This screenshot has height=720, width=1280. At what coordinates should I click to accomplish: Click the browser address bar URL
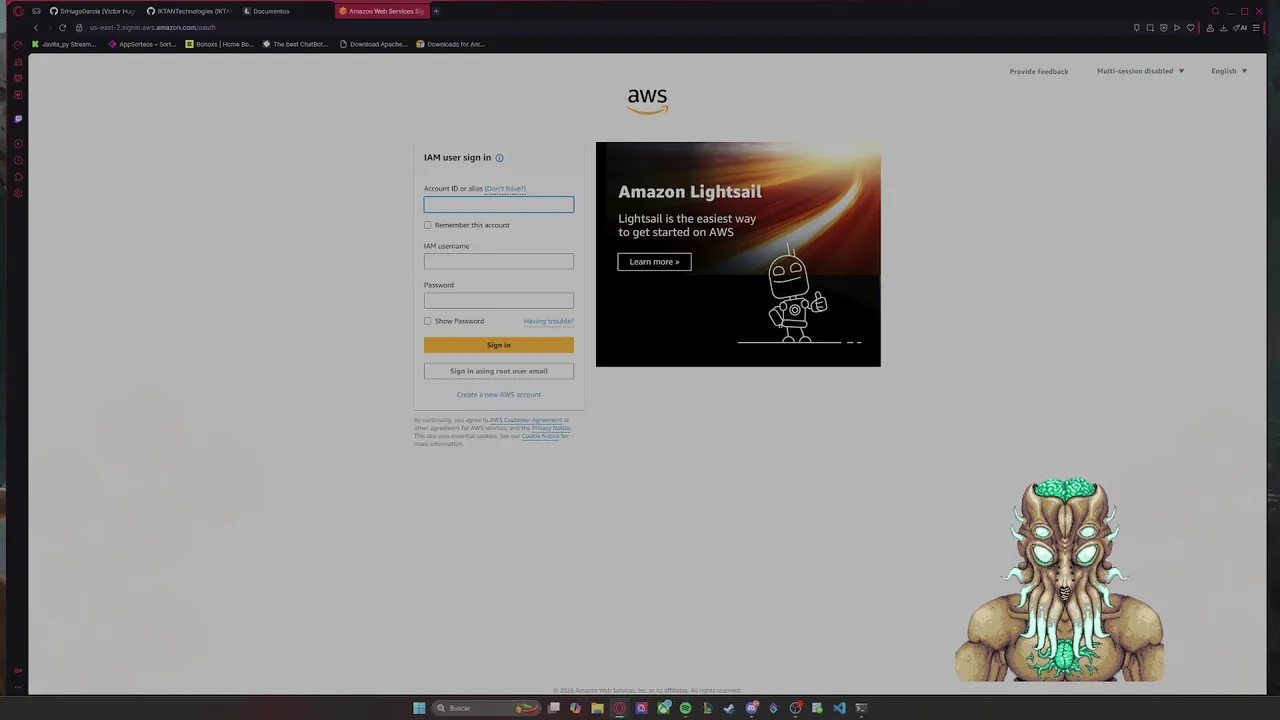tap(152, 28)
